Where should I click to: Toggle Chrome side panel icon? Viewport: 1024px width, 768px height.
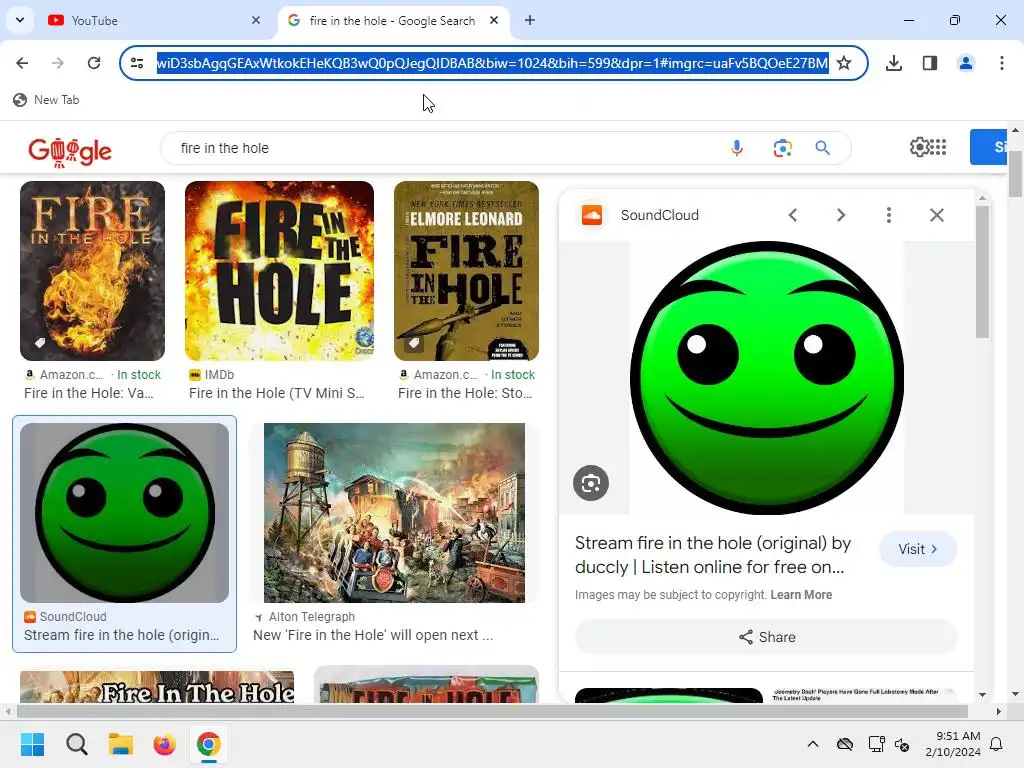coord(930,63)
